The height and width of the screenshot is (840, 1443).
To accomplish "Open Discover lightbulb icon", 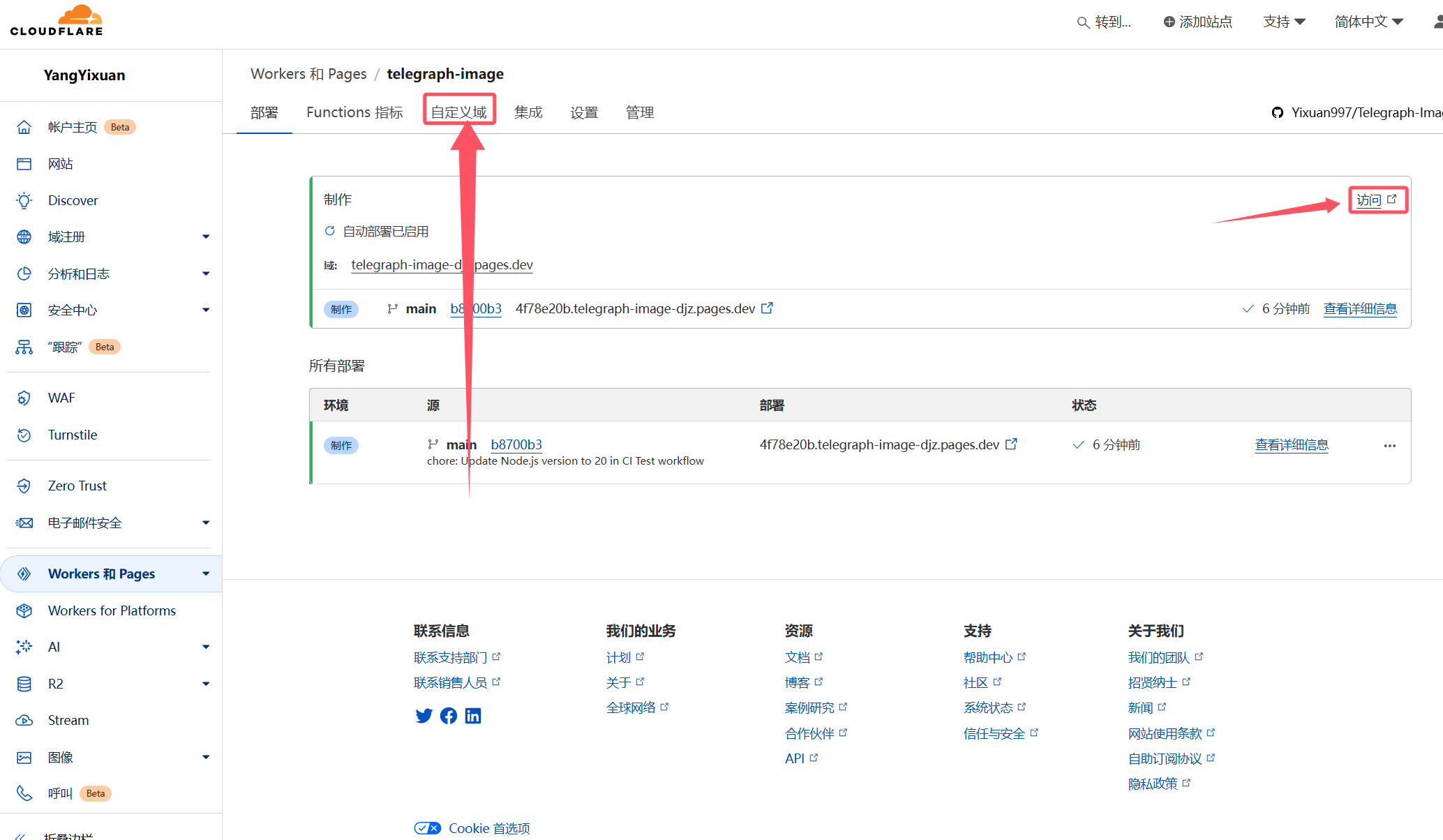I will [24, 201].
